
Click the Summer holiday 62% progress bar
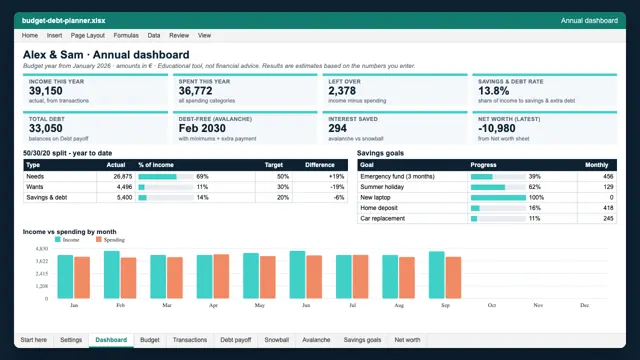(x=498, y=187)
